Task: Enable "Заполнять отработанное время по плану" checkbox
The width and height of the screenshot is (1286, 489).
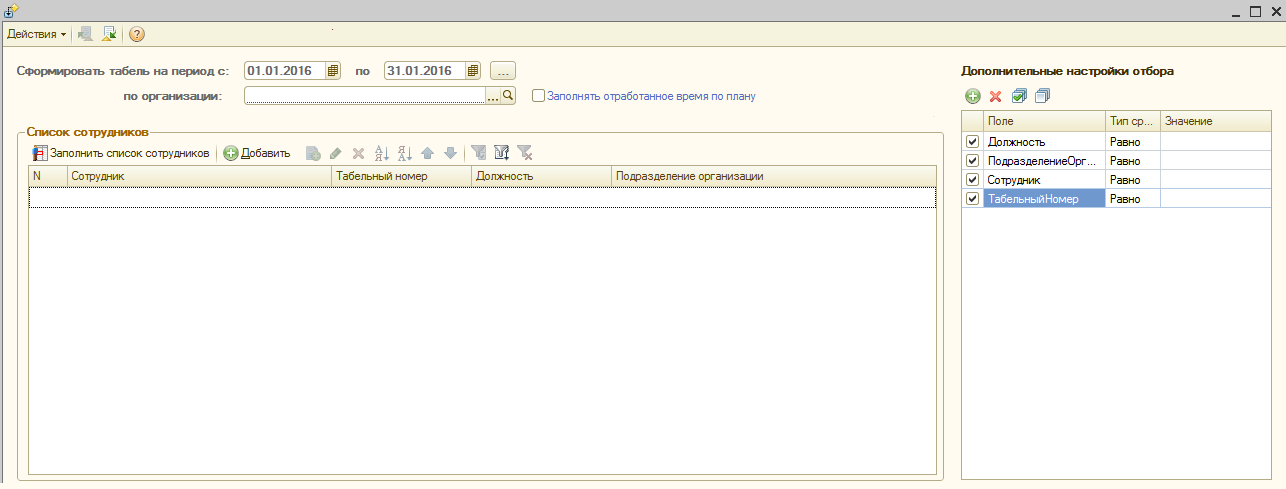Action: pyautogui.click(x=538, y=96)
